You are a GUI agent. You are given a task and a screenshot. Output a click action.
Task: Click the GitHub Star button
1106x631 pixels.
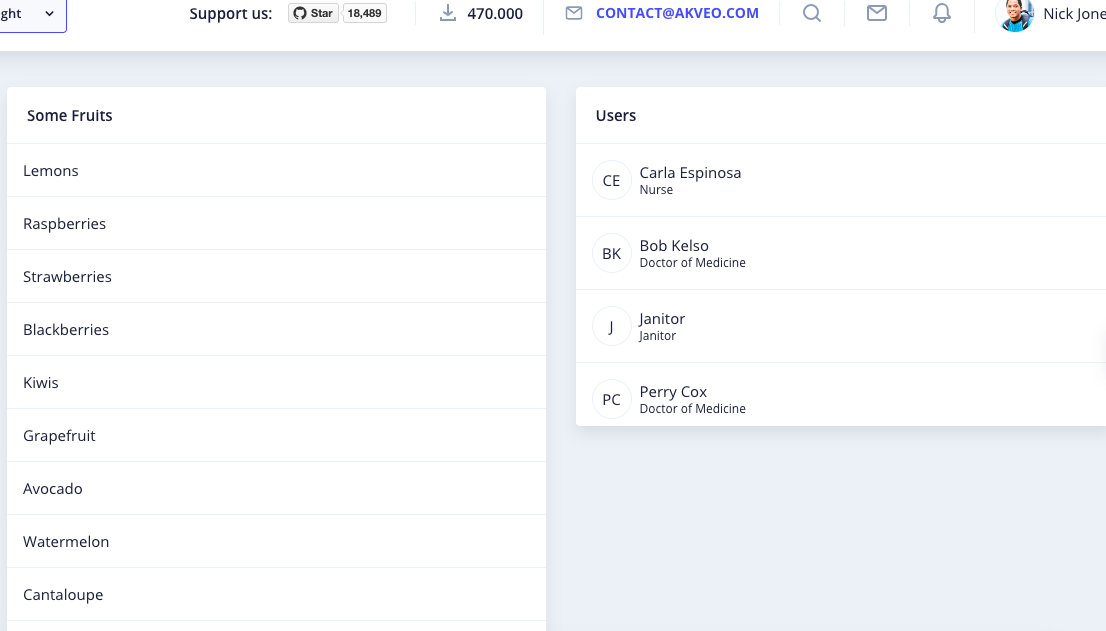coord(311,13)
